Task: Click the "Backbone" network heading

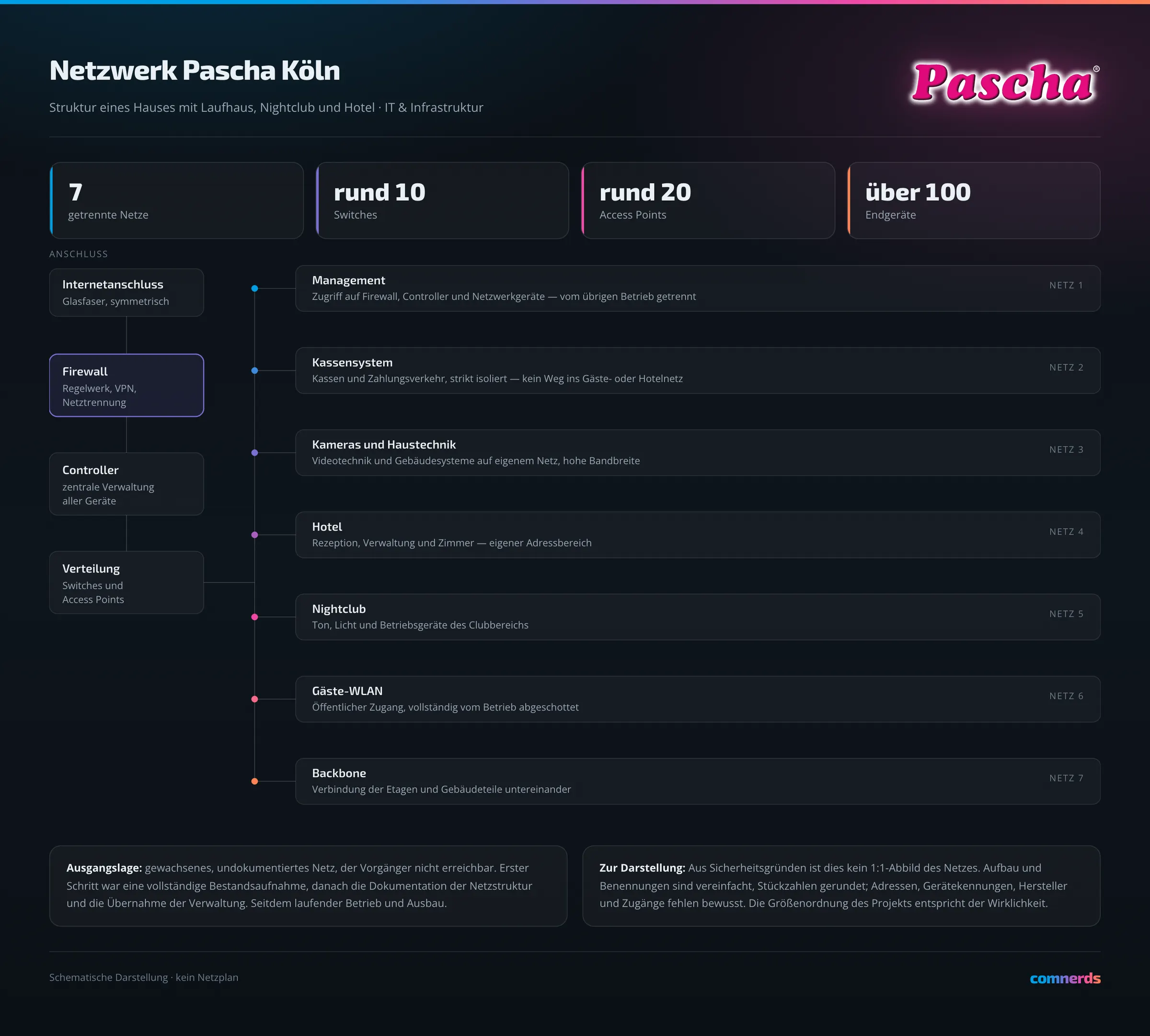Action: coord(339,773)
